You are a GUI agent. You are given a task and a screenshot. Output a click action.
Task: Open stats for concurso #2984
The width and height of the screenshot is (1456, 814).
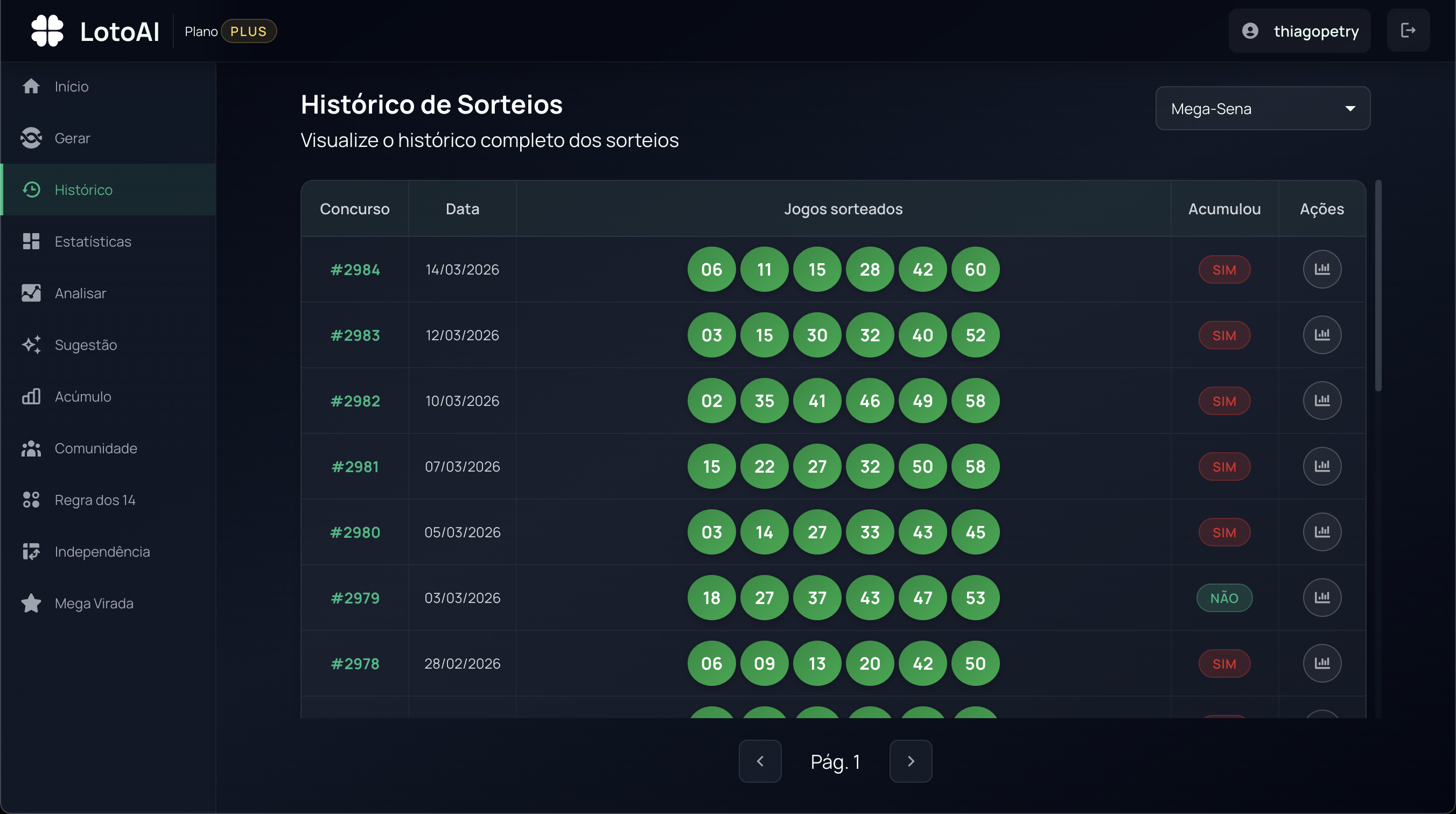click(x=1322, y=269)
